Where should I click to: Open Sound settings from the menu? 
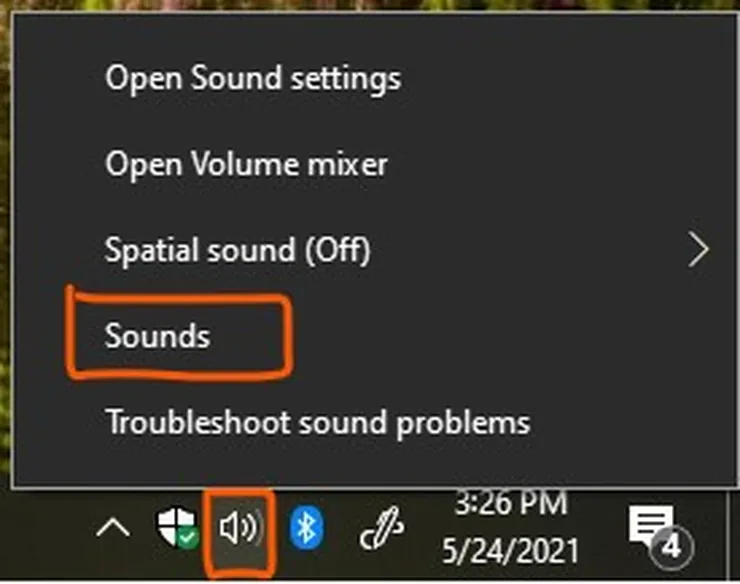pos(253,78)
